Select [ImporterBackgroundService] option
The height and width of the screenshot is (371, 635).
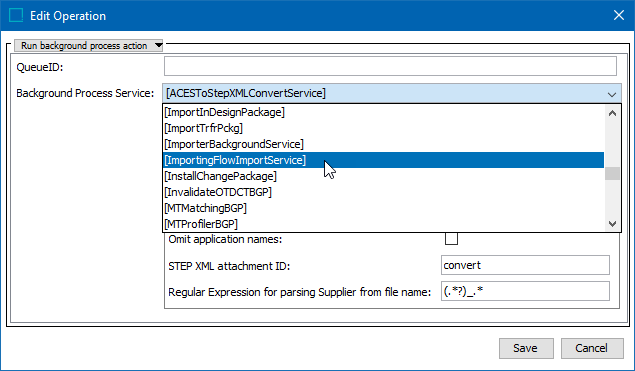[x=383, y=144]
